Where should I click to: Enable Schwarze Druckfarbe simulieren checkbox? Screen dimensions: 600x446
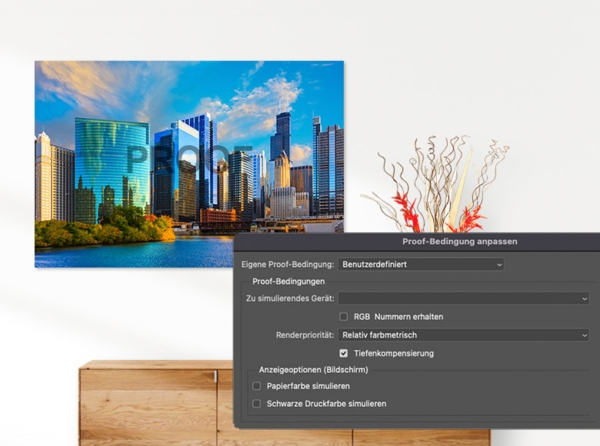pos(256,404)
